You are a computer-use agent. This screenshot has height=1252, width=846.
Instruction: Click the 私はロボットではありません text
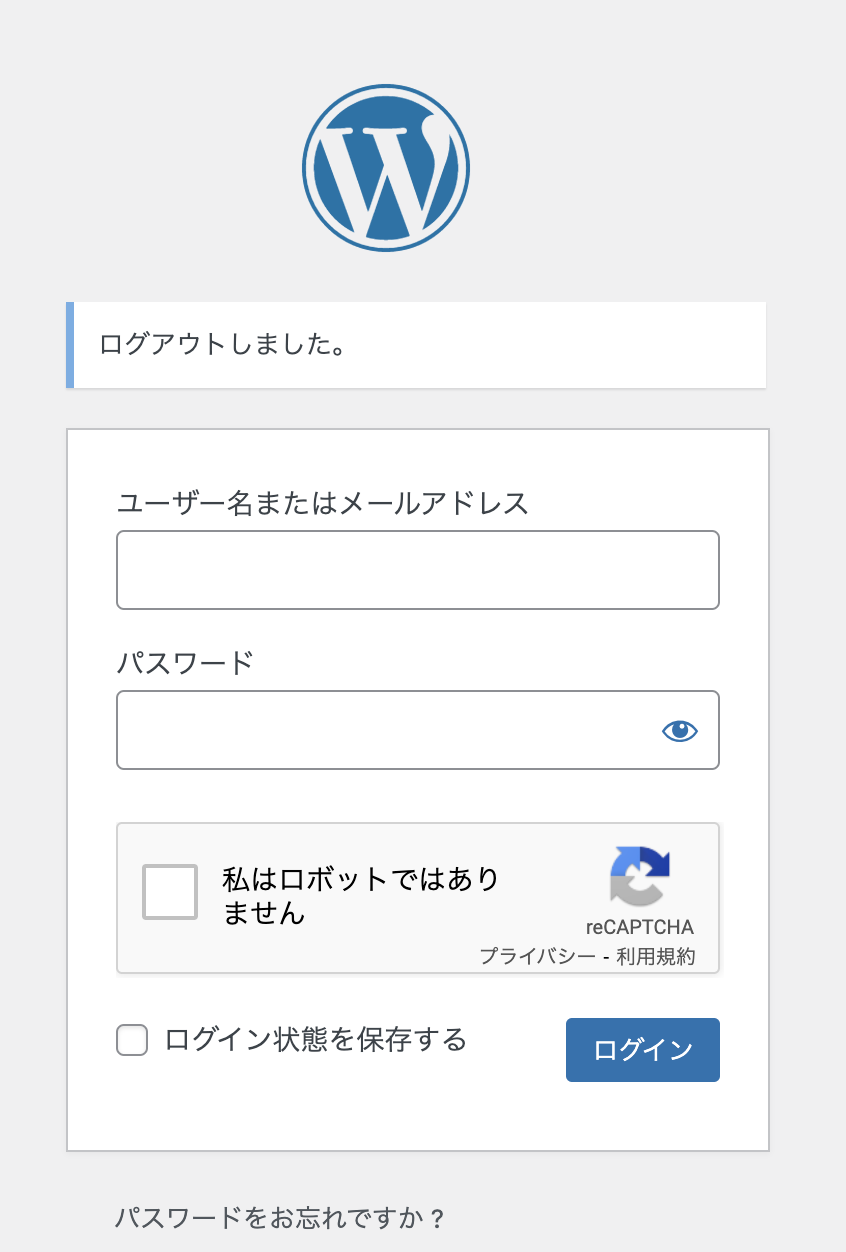pos(360,896)
